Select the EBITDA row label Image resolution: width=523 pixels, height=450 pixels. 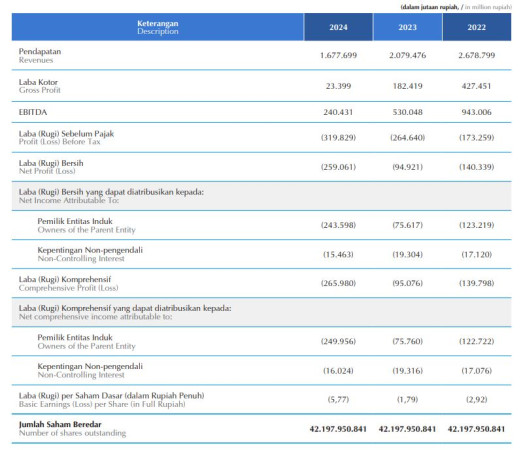pos(33,112)
